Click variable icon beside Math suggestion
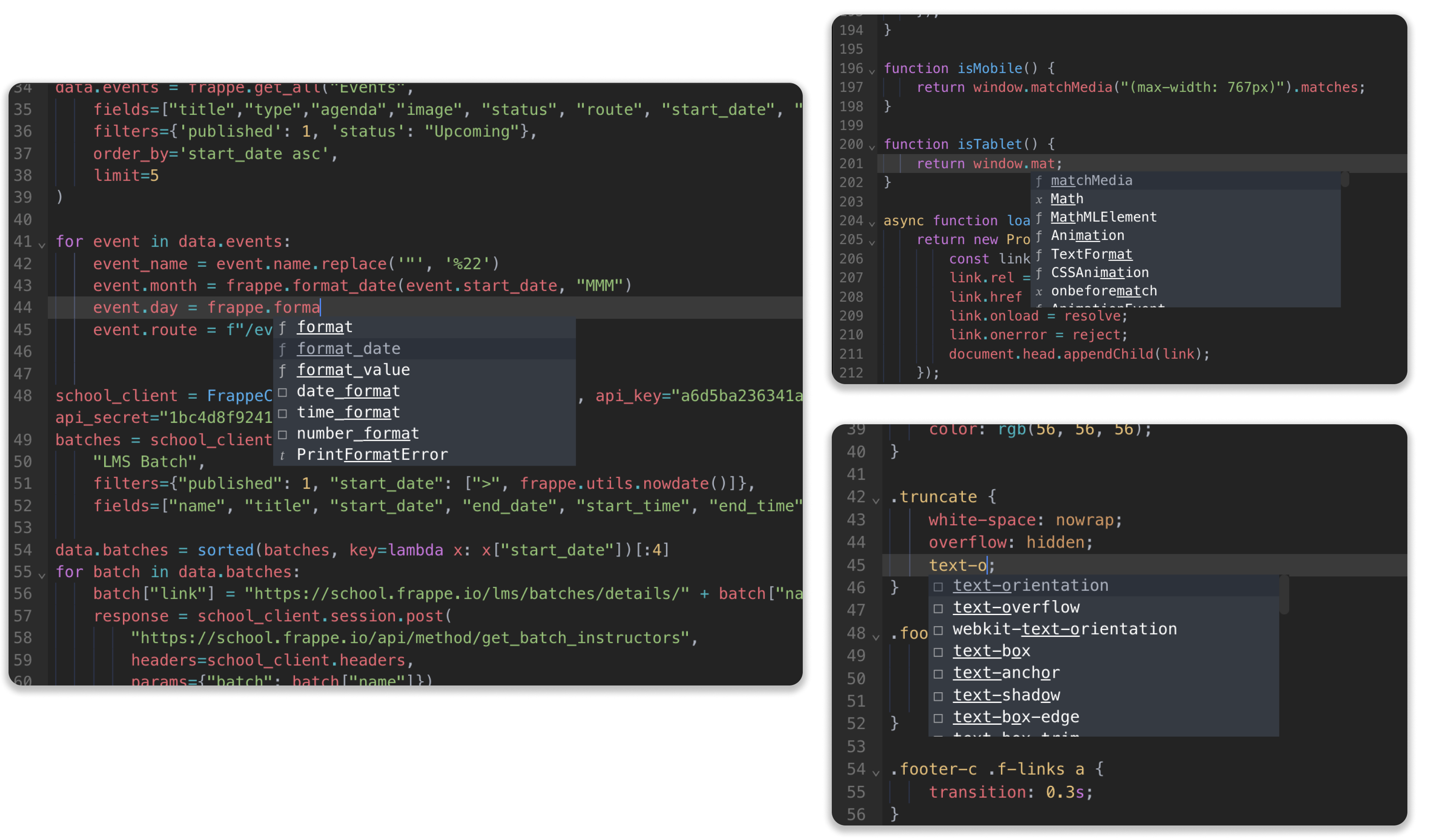The image size is (1433, 840). 1039,199
